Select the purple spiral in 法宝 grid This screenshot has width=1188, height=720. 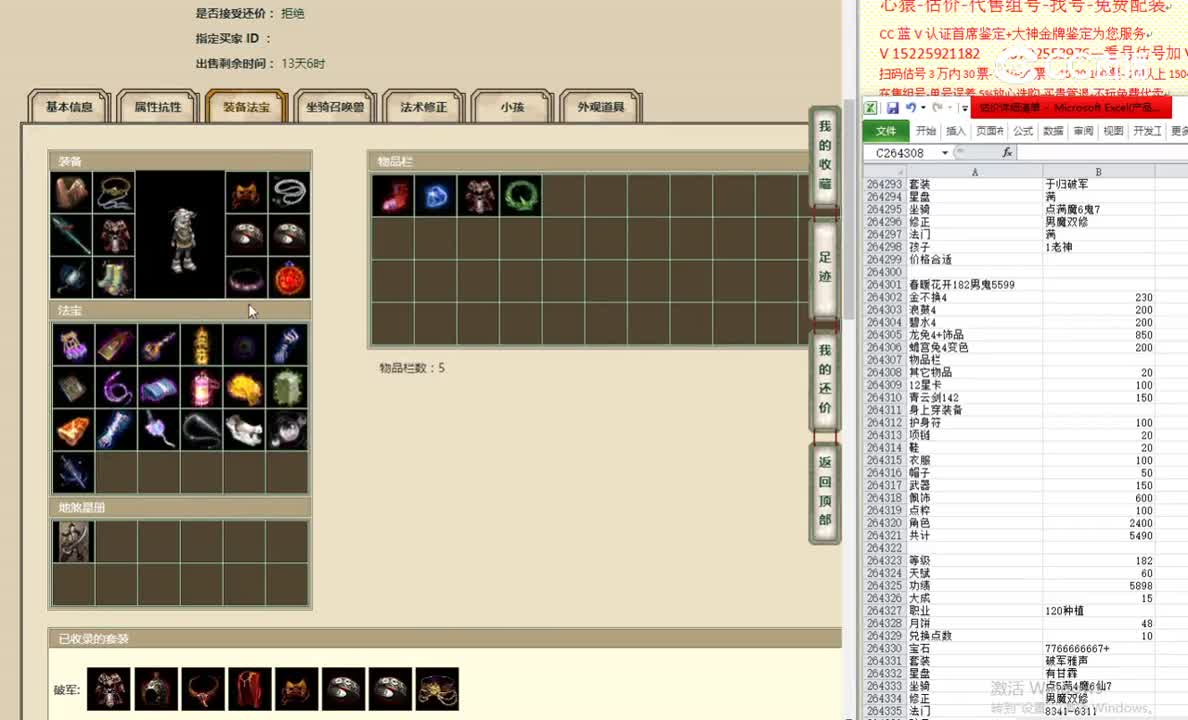pyautogui.click(x=116, y=388)
